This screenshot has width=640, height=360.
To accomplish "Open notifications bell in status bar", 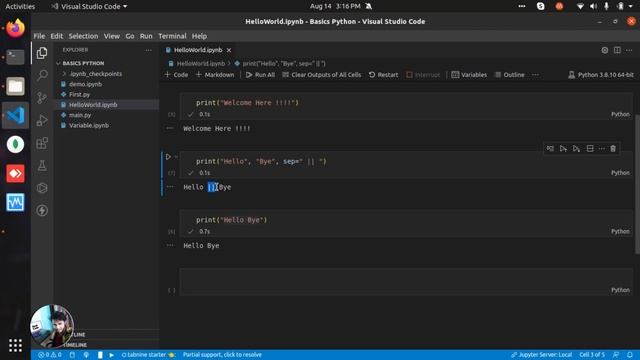I will click(630, 355).
